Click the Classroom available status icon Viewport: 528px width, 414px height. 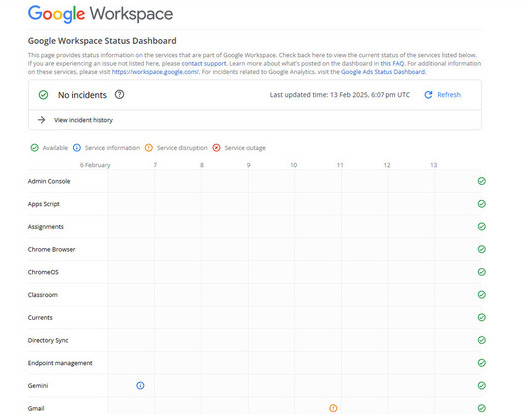[482, 295]
